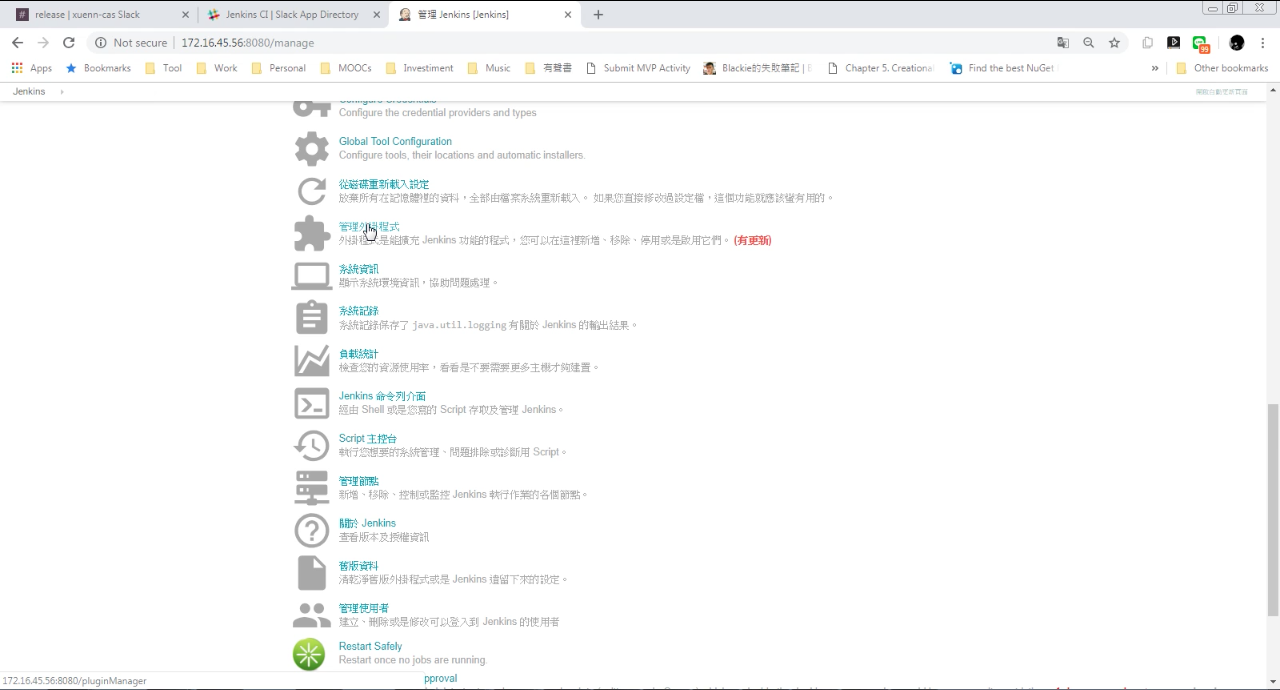Open the LINE extension with 99 badge
Screen dimensions: 1280x690
coord(1200,43)
